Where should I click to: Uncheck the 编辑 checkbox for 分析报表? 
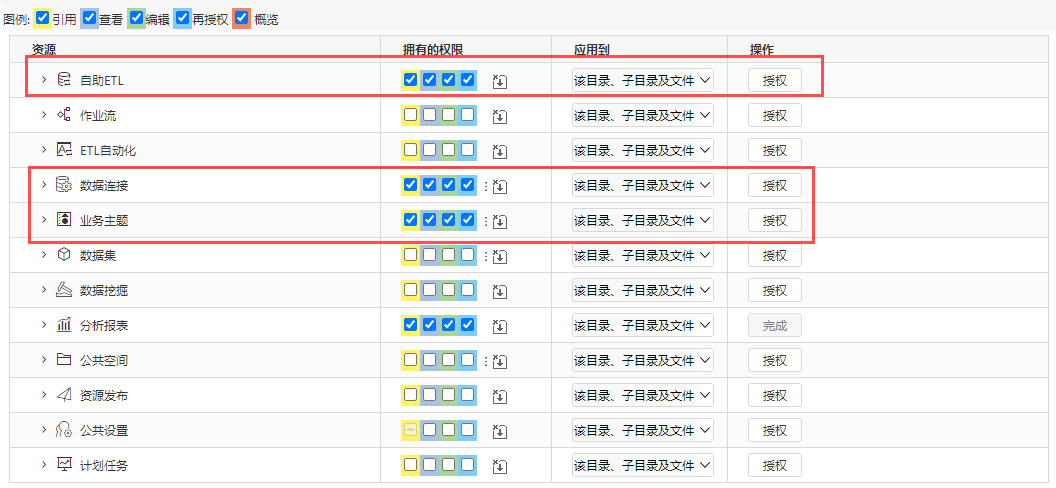coord(449,325)
